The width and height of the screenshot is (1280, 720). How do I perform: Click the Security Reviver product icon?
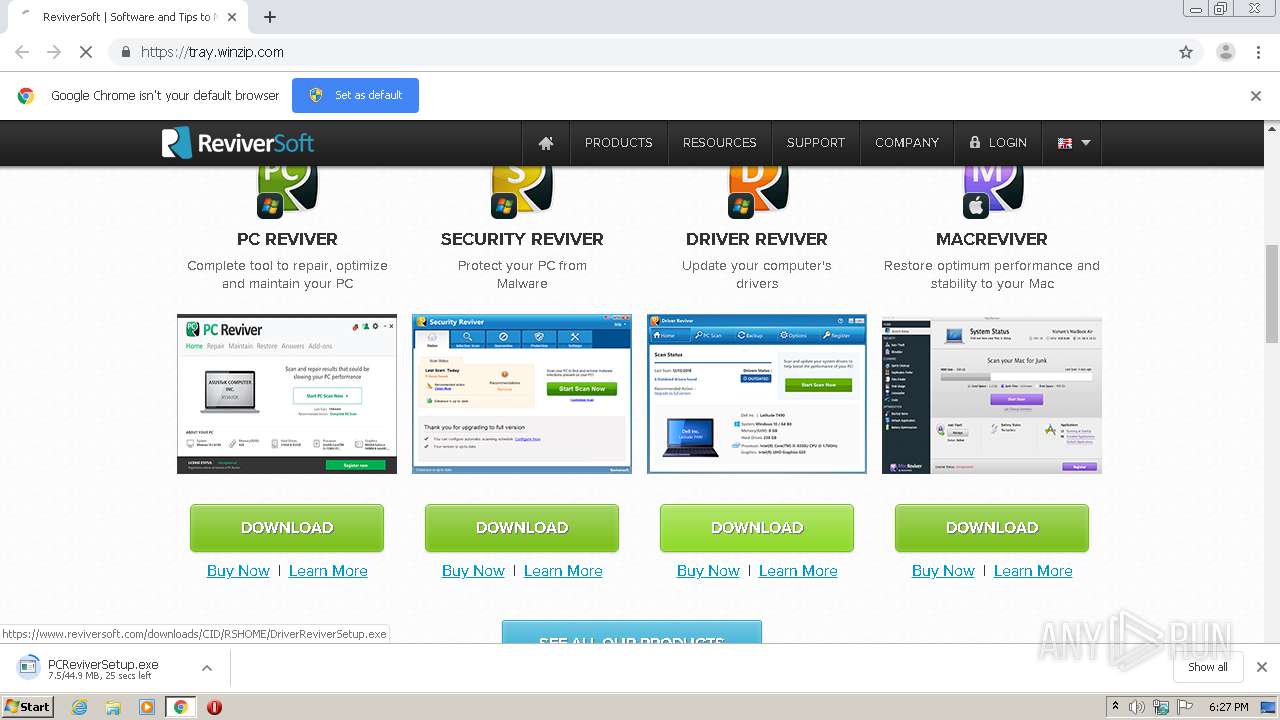point(522,191)
